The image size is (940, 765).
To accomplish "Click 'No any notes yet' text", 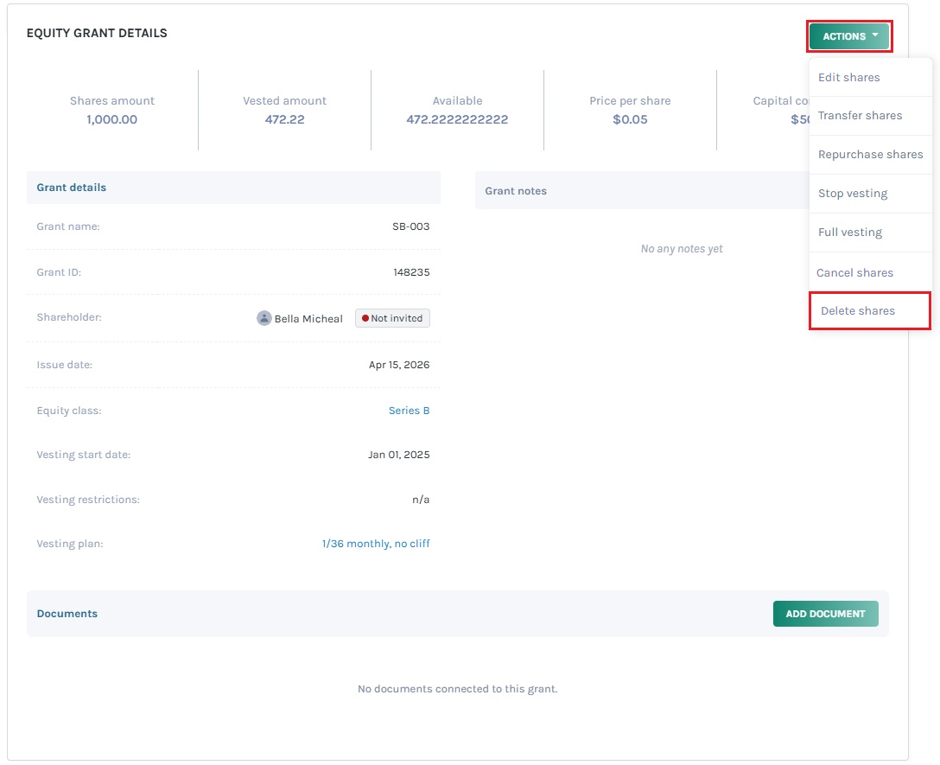I will pyautogui.click(x=682, y=249).
